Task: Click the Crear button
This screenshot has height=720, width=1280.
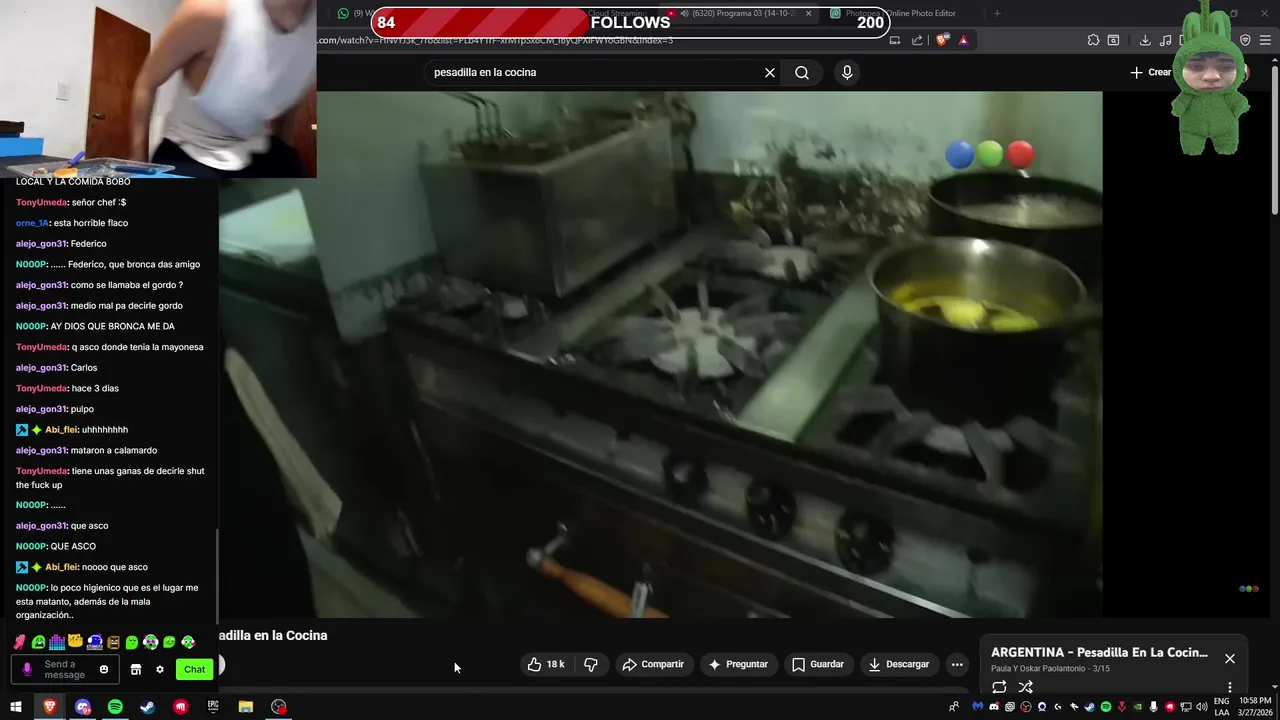Action: pyautogui.click(x=1151, y=72)
